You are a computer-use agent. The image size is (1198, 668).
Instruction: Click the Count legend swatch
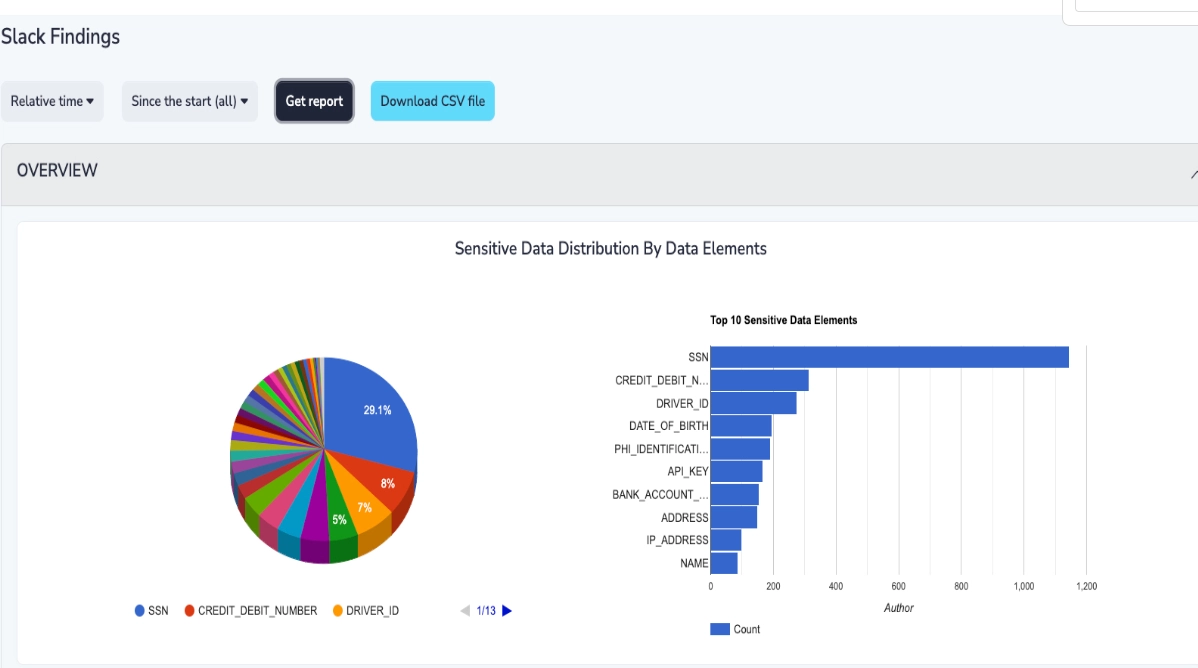pyautogui.click(x=720, y=629)
